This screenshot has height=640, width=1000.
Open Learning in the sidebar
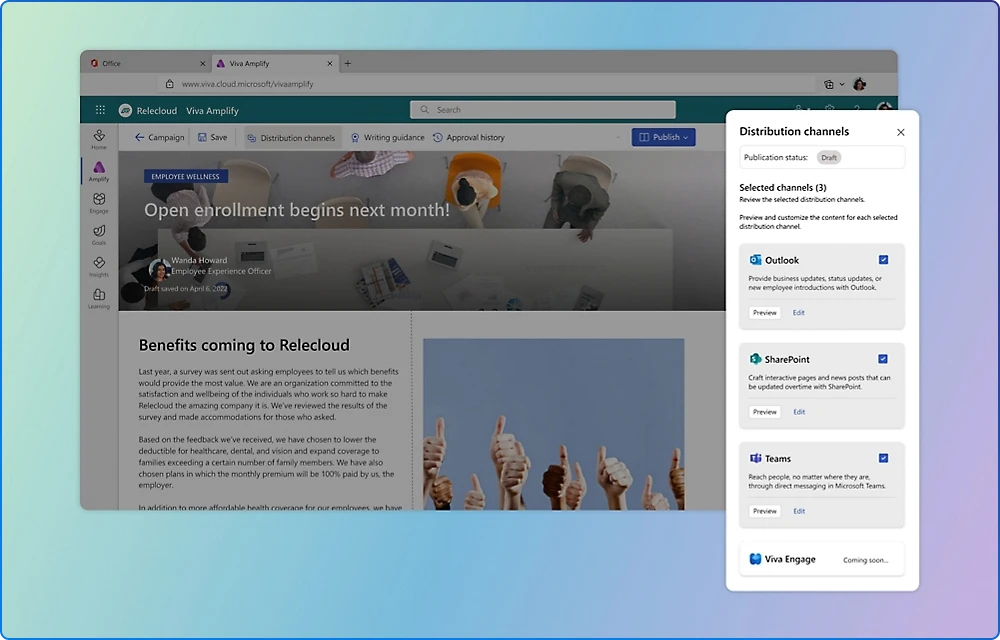coord(99,298)
